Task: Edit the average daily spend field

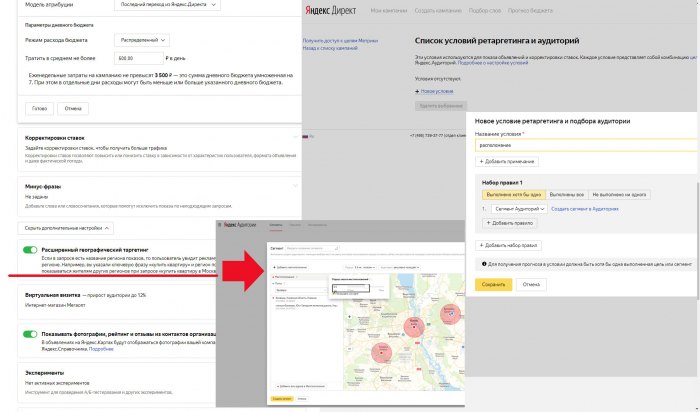Action: click(x=138, y=58)
